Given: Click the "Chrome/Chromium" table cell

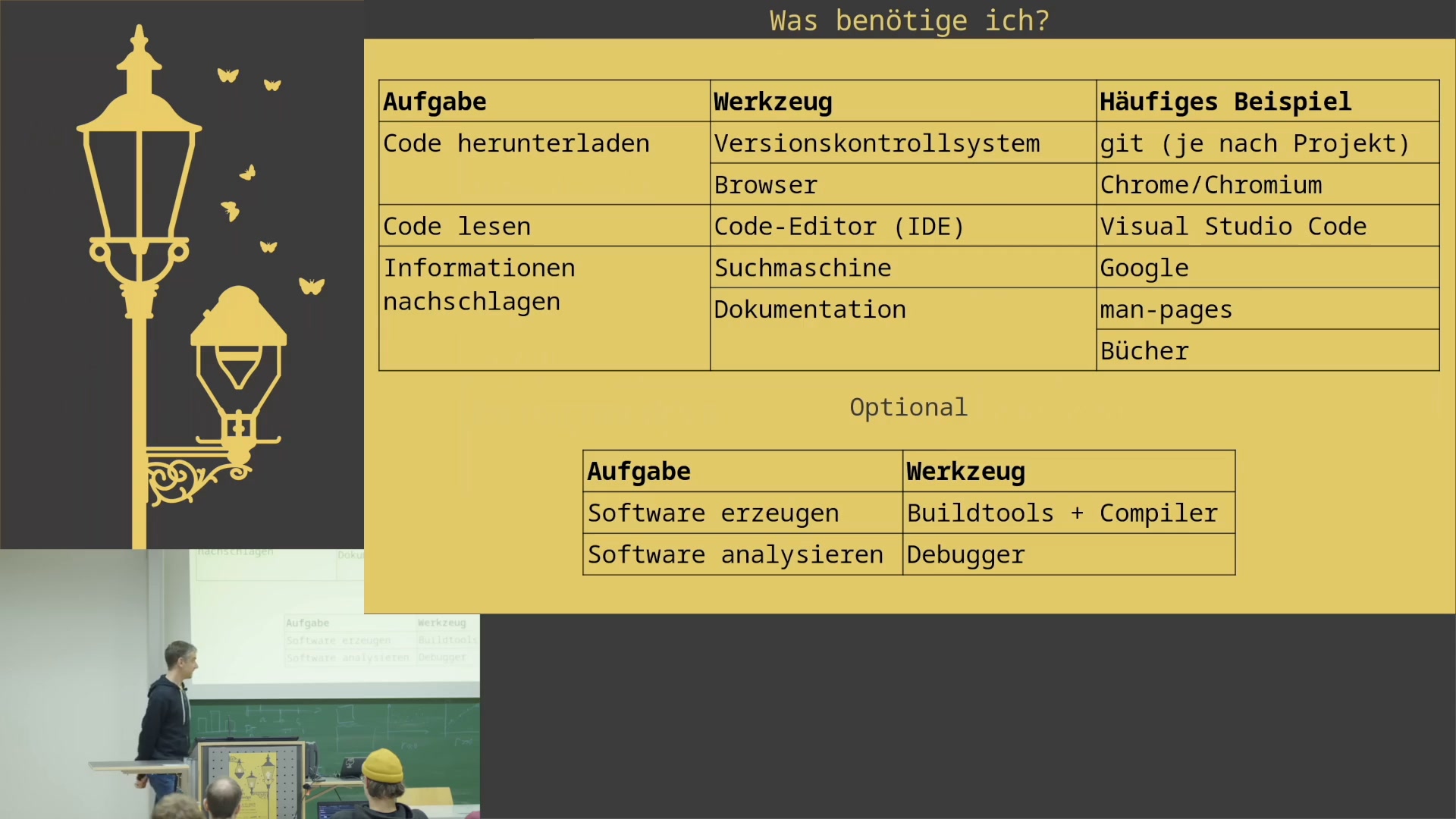Looking at the screenshot, I should (x=1211, y=185).
